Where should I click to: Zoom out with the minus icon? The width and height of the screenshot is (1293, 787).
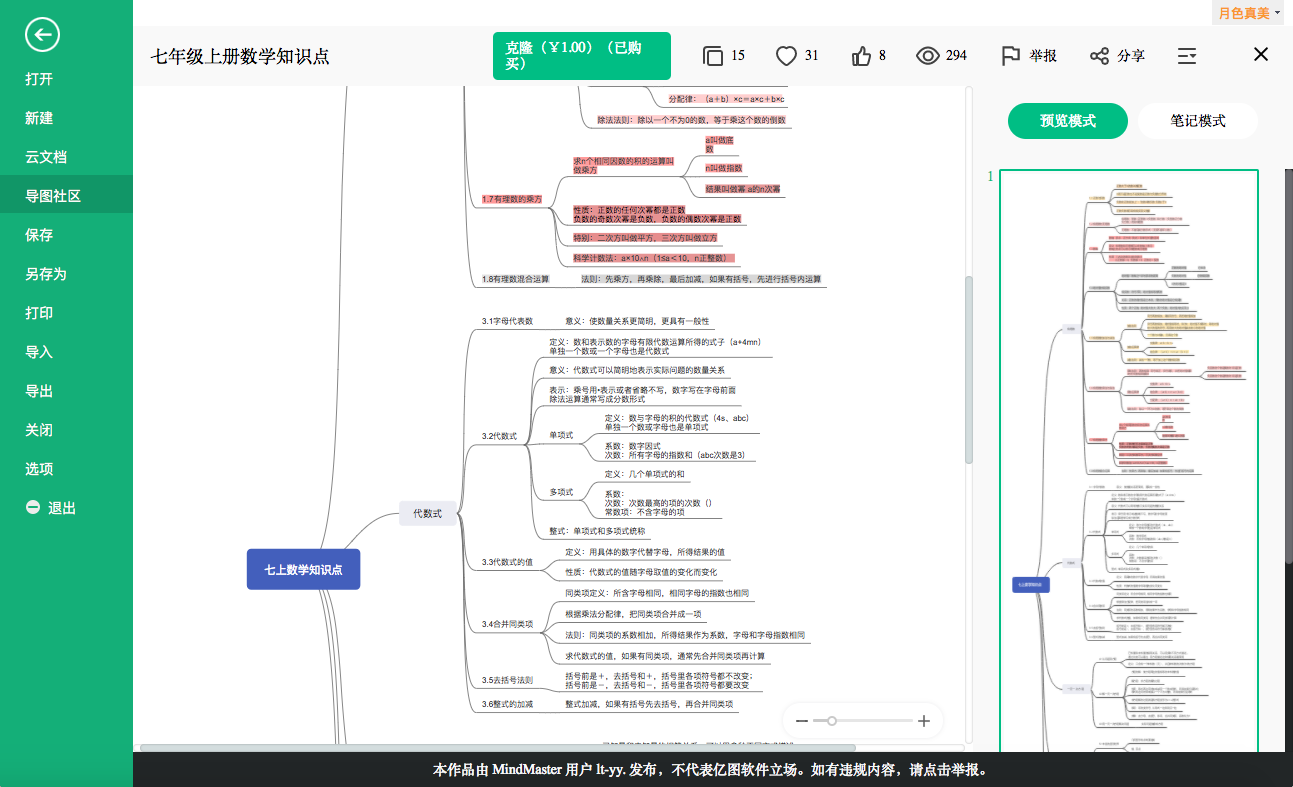(802, 721)
